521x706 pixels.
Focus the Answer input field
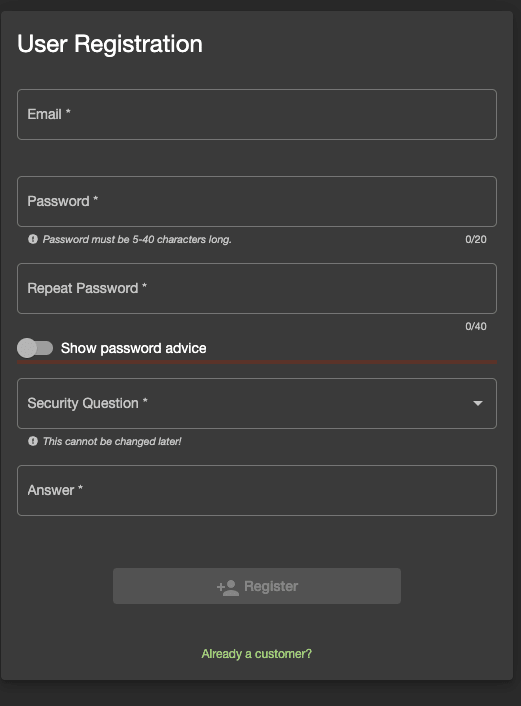click(257, 490)
